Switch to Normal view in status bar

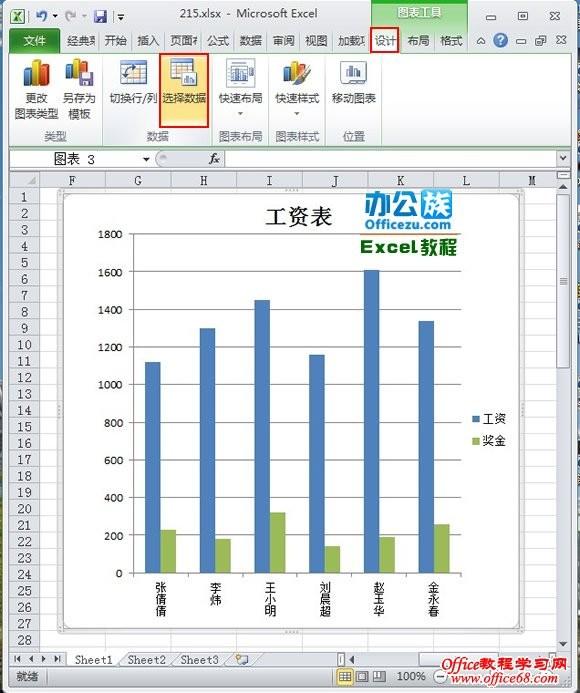coord(345,676)
